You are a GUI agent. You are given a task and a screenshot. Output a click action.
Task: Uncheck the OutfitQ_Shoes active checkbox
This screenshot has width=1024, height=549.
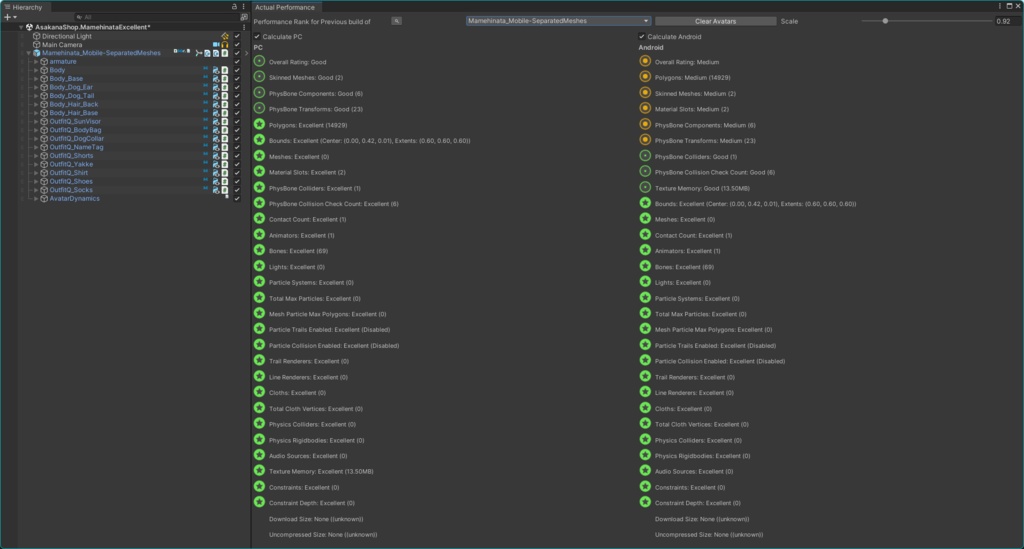tap(237, 181)
